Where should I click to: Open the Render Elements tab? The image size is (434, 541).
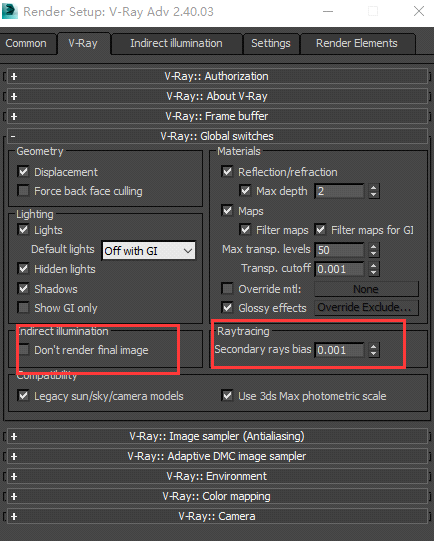357,43
